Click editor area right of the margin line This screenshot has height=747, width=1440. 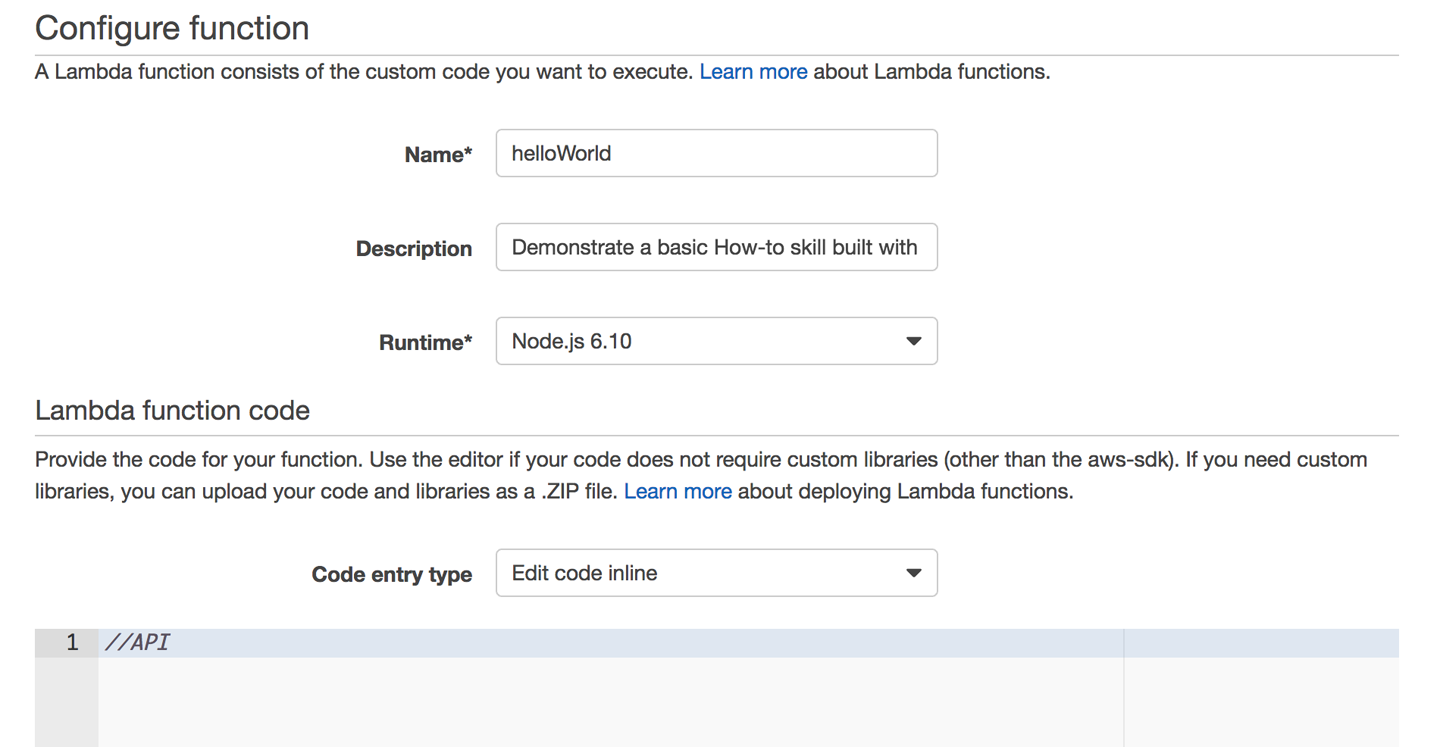click(x=1260, y=700)
